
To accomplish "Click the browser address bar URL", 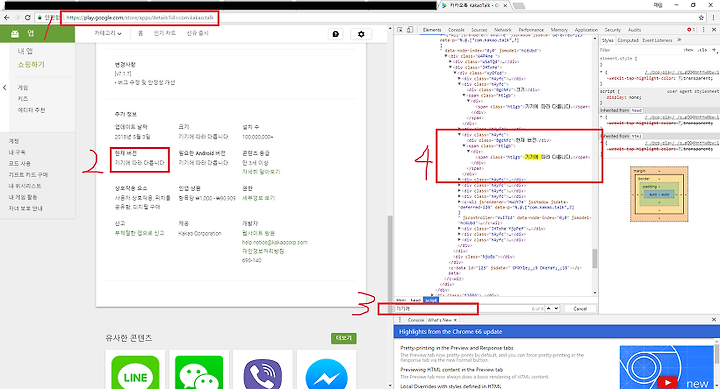I will tap(140, 18).
